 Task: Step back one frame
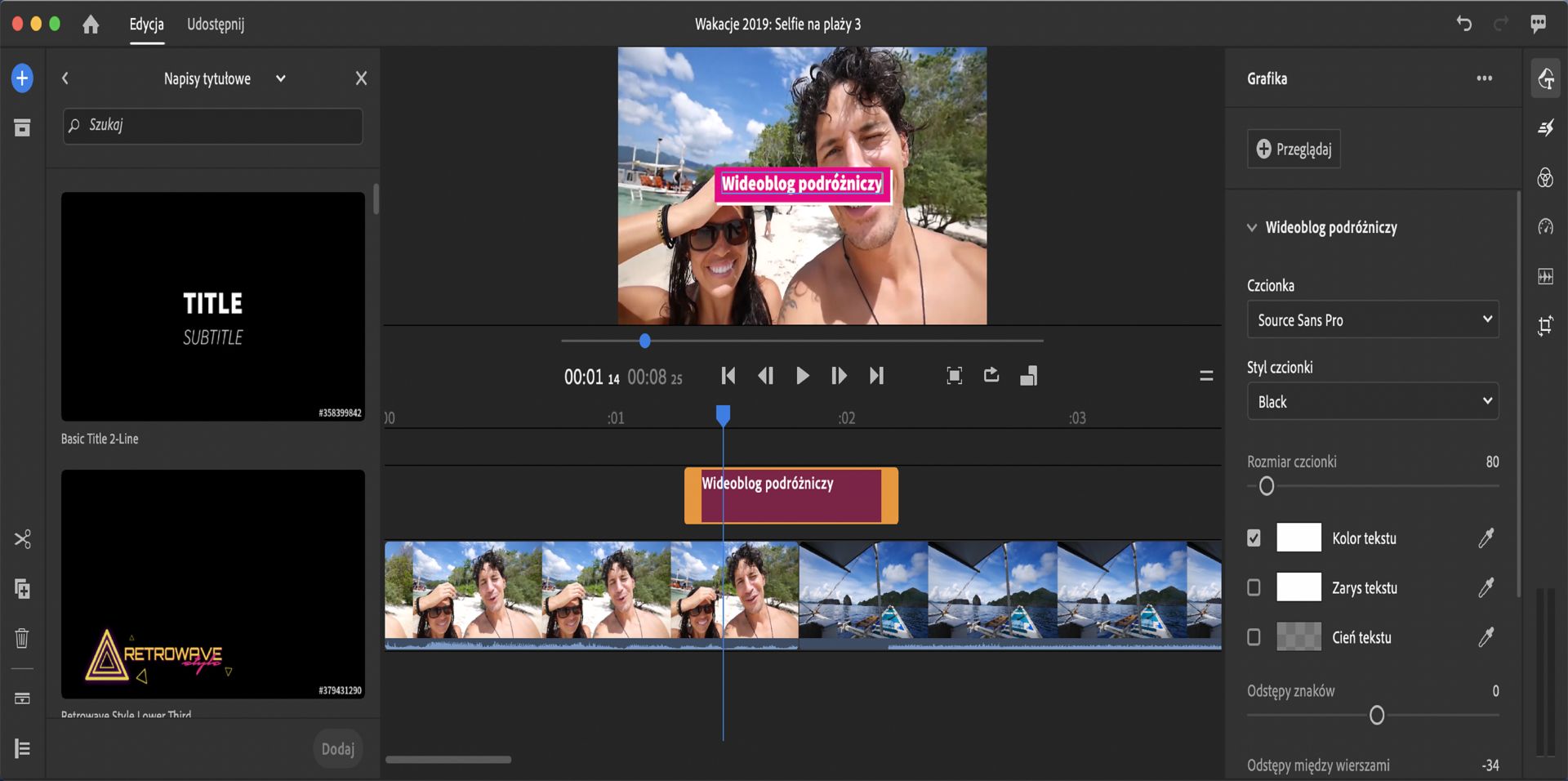pyautogui.click(x=765, y=376)
